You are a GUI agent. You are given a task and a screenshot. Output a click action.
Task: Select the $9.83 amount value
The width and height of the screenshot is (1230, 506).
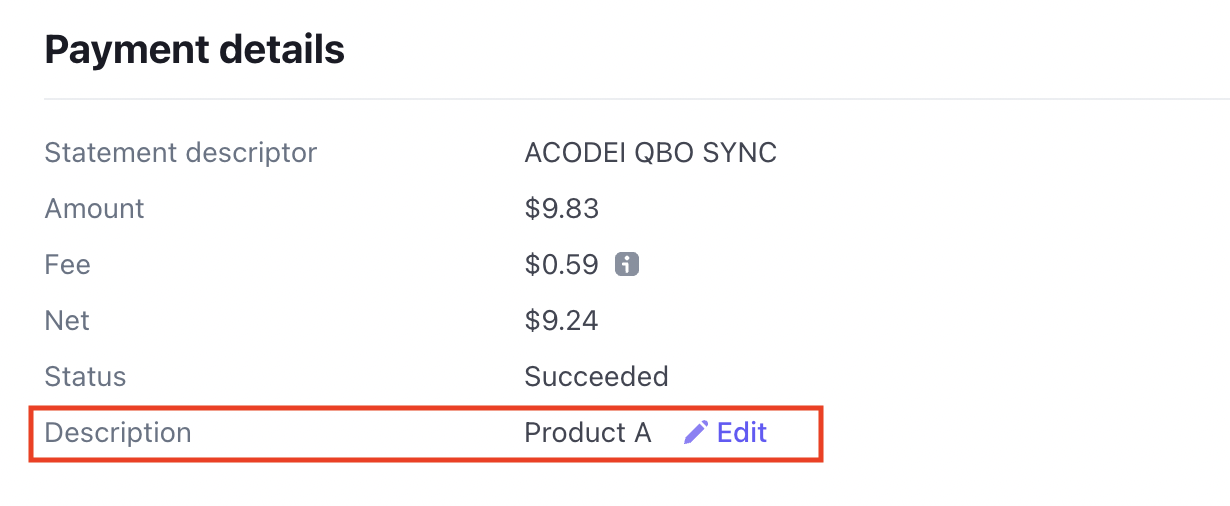[x=561, y=209]
